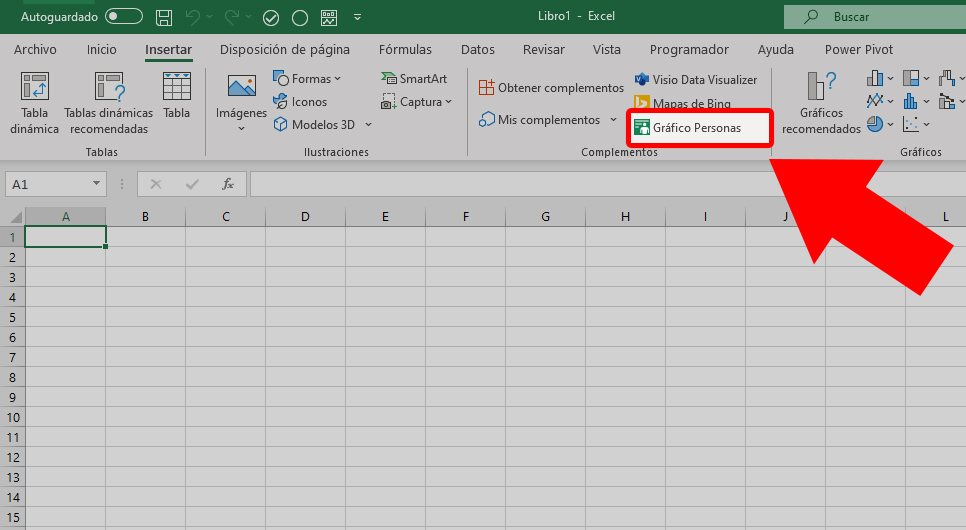Viewport: 966px width, 530px height.
Task: Open the Iconos gallery
Action: click(x=300, y=102)
